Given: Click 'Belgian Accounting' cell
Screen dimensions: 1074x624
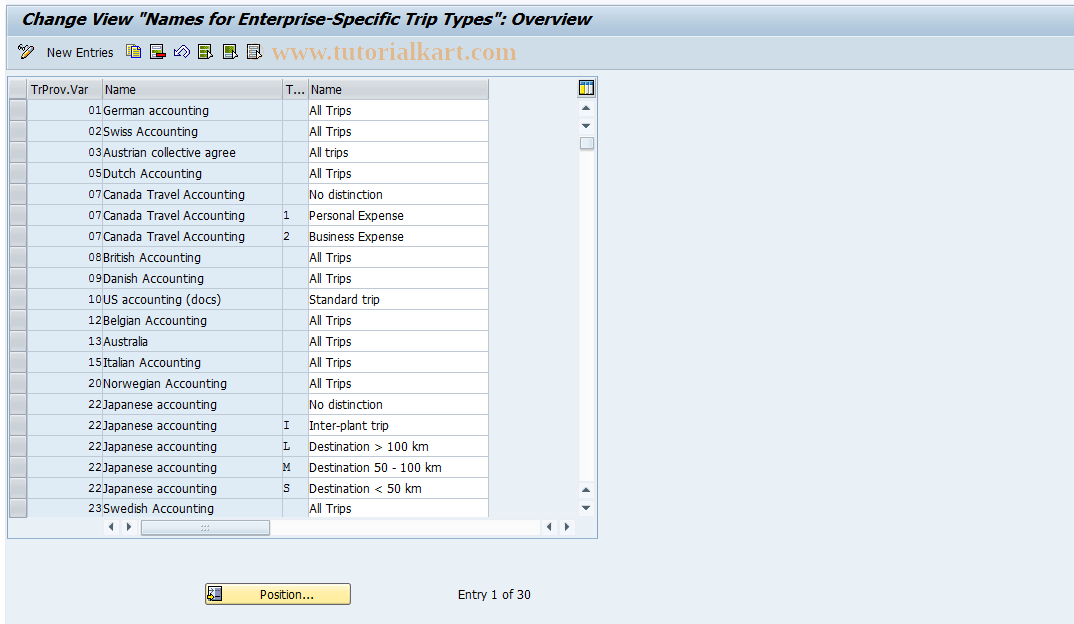Looking at the screenshot, I should click(192, 321).
